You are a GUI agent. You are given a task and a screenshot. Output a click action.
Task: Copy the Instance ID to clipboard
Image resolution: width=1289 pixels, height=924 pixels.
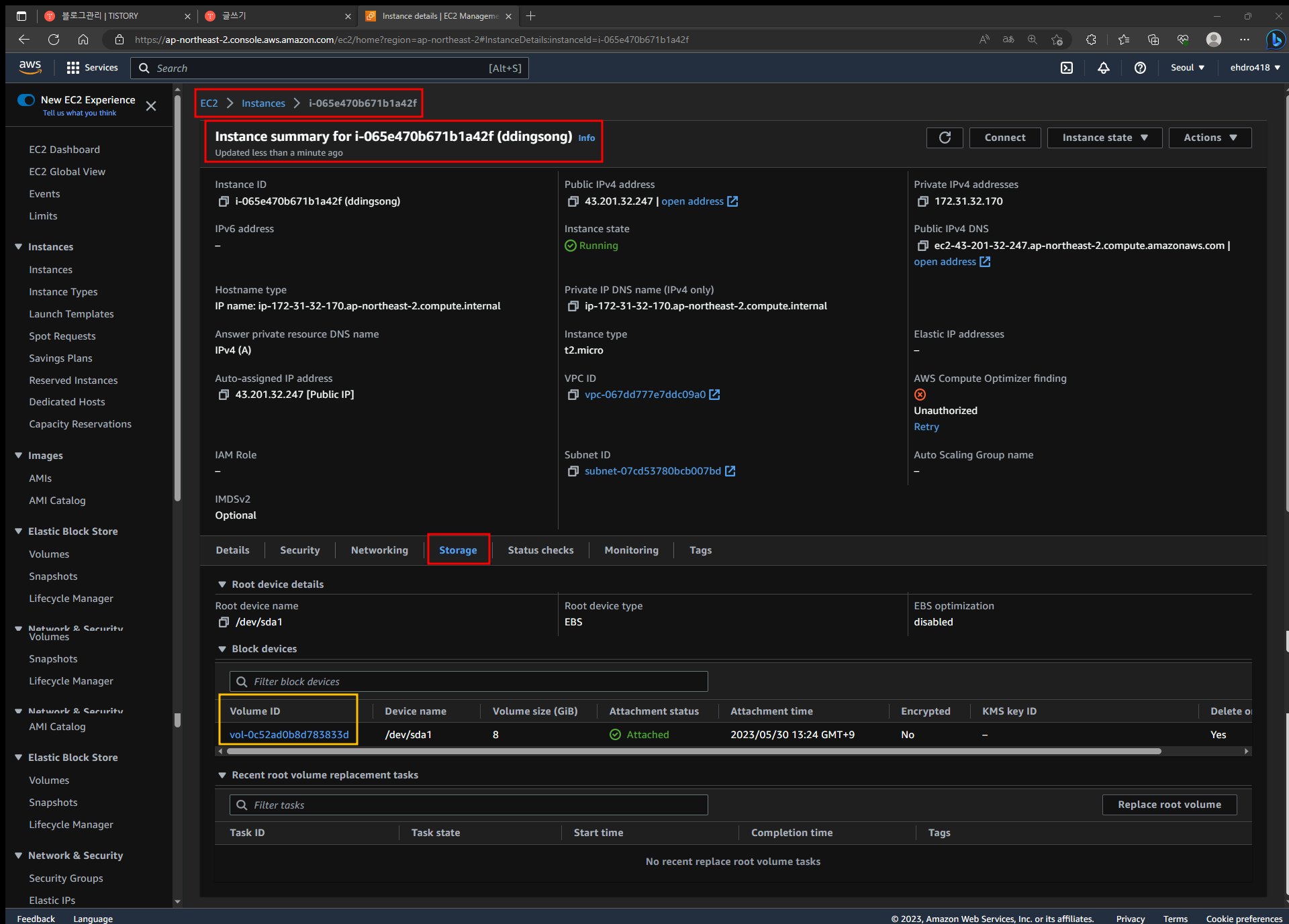tap(224, 201)
